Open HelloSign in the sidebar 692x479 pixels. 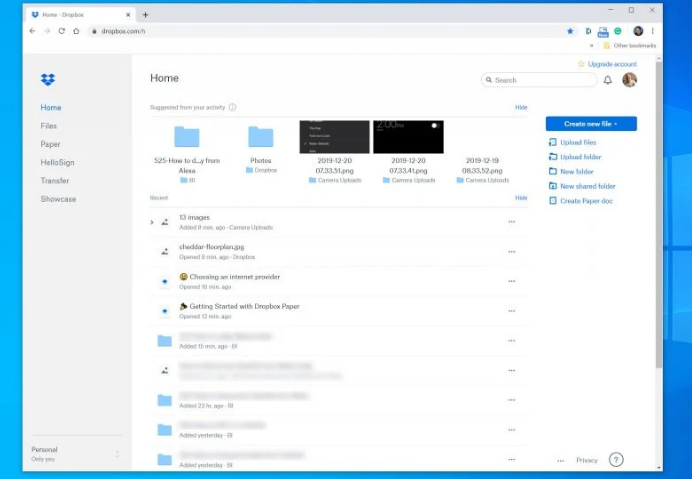pyautogui.click(x=57, y=162)
